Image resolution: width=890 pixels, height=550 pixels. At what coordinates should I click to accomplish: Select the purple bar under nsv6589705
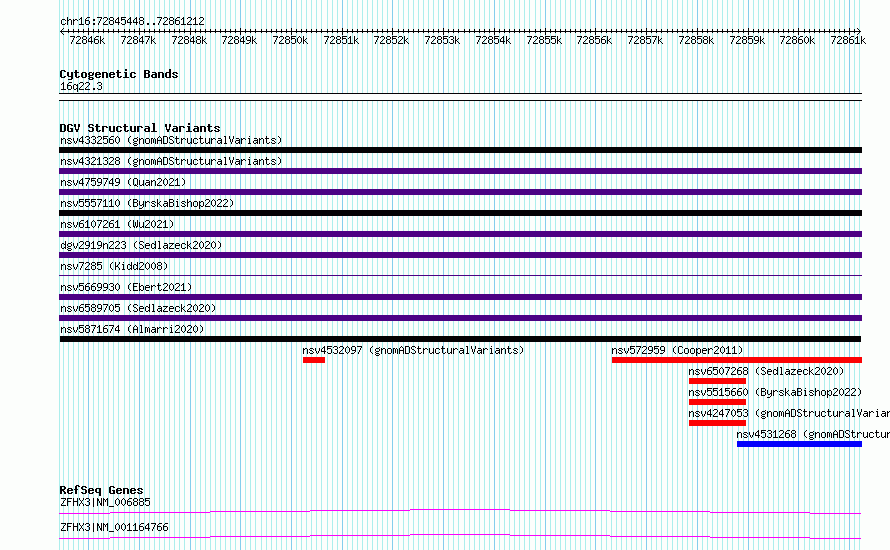(x=460, y=318)
